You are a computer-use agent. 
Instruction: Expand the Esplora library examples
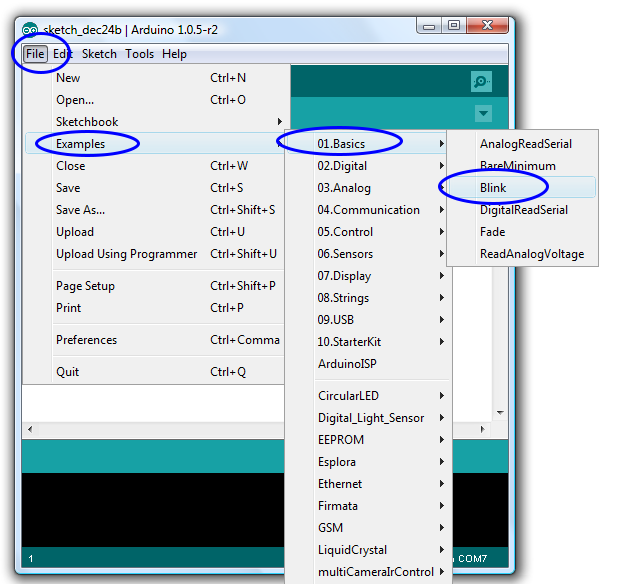pyautogui.click(x=369, y=462)
